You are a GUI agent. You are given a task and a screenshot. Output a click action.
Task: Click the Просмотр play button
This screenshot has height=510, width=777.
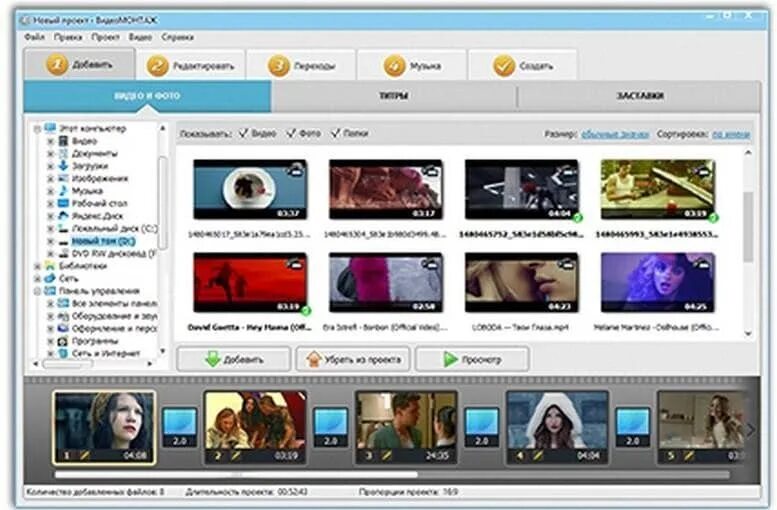coord(472,359)
